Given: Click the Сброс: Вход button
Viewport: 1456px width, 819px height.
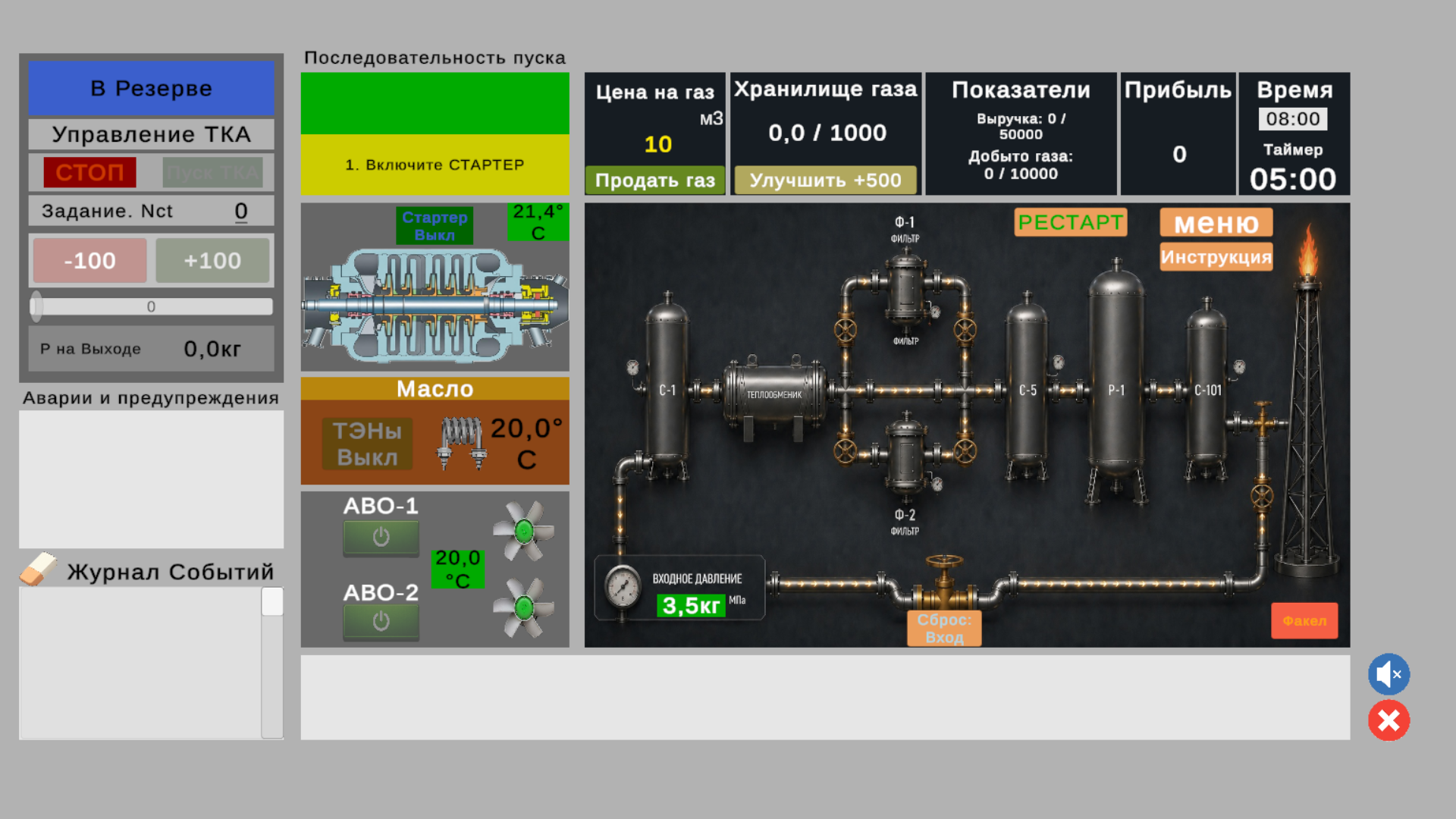Looking at the screenshot, I should (944, 629).
